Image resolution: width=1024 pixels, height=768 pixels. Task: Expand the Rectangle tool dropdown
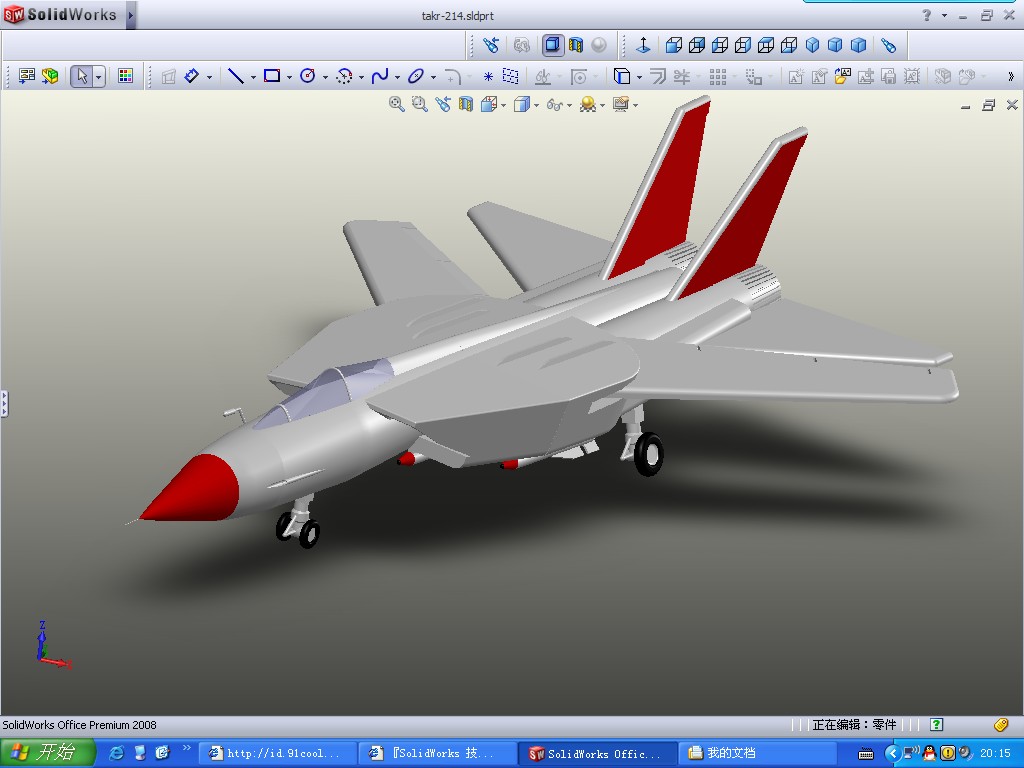tap(289, 78)
